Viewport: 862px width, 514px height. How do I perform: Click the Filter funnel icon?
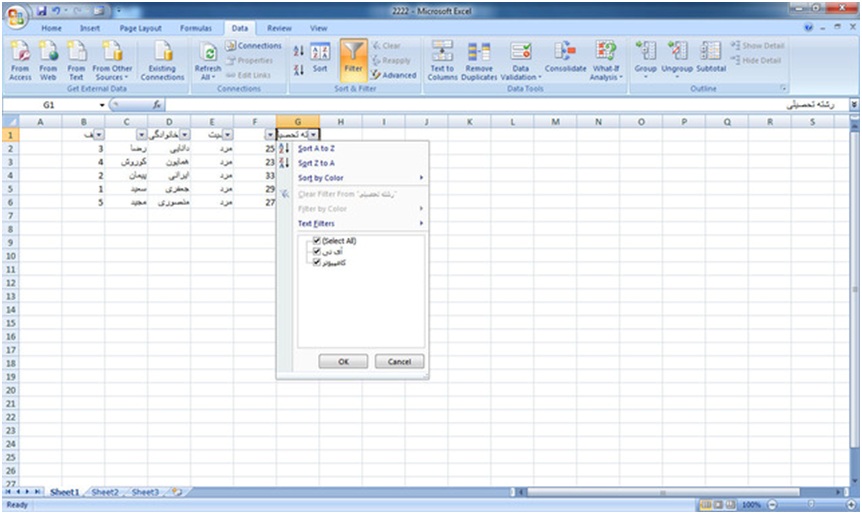(353, 54)
